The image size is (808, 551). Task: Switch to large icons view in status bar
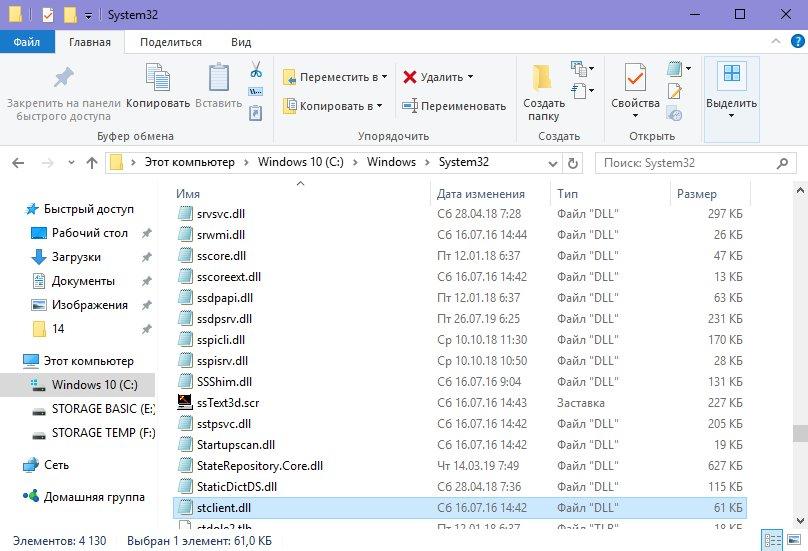click(x=794, y=540)
